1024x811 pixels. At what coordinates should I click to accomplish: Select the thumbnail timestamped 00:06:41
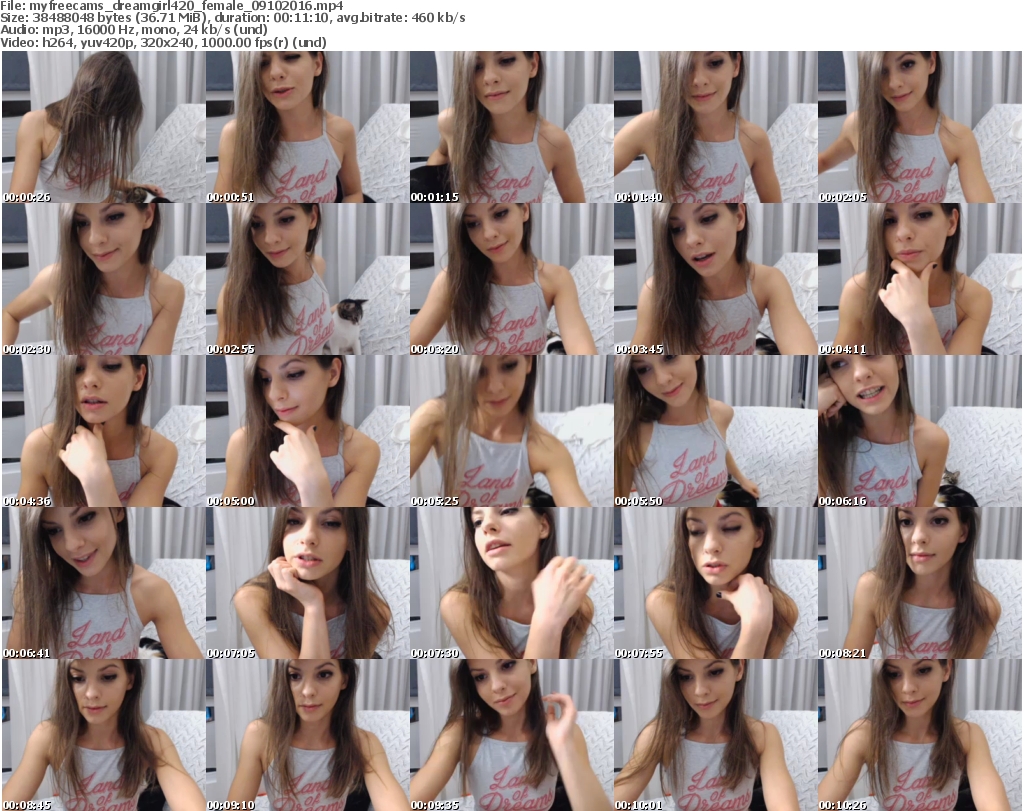pos(103,583)
